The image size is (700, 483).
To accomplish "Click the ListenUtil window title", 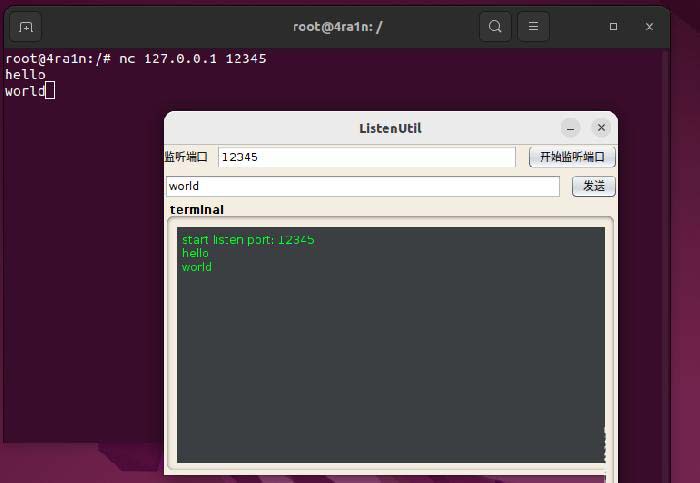I will click(x=390, y=129).
